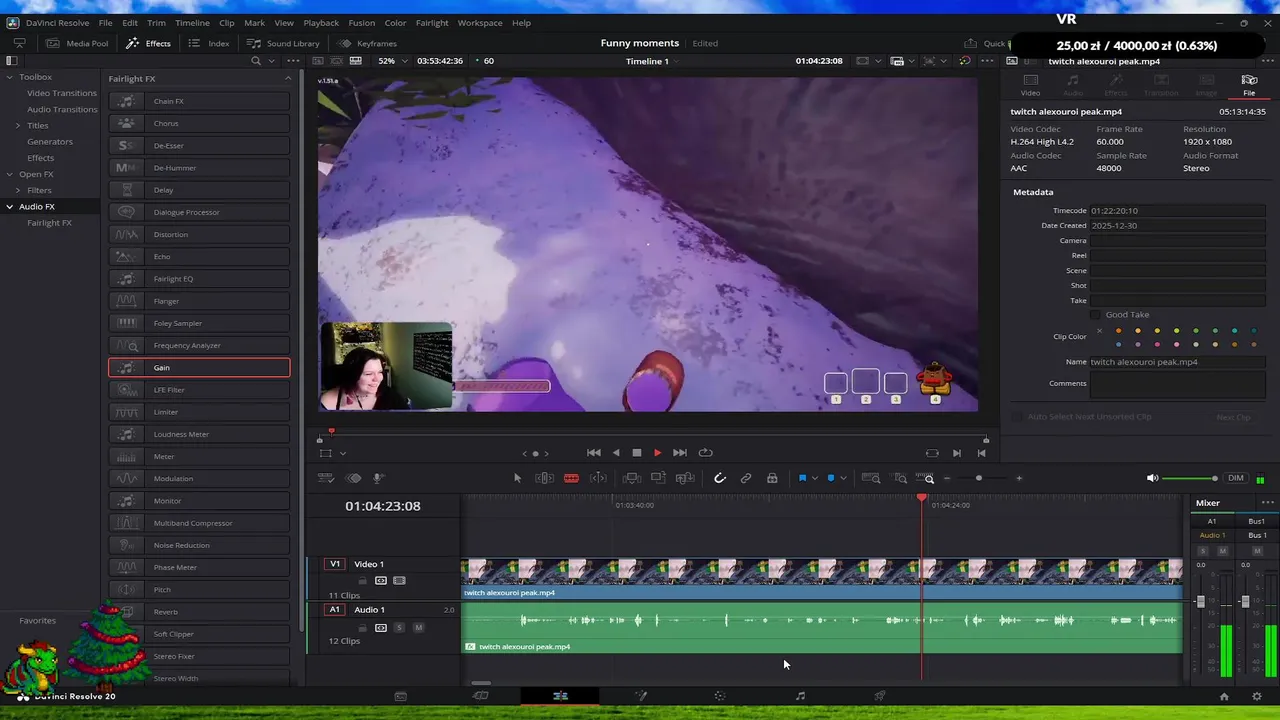Click the Insert Clip icon
This screenshot has height=720, width=1280.
(x=632, y=478)
